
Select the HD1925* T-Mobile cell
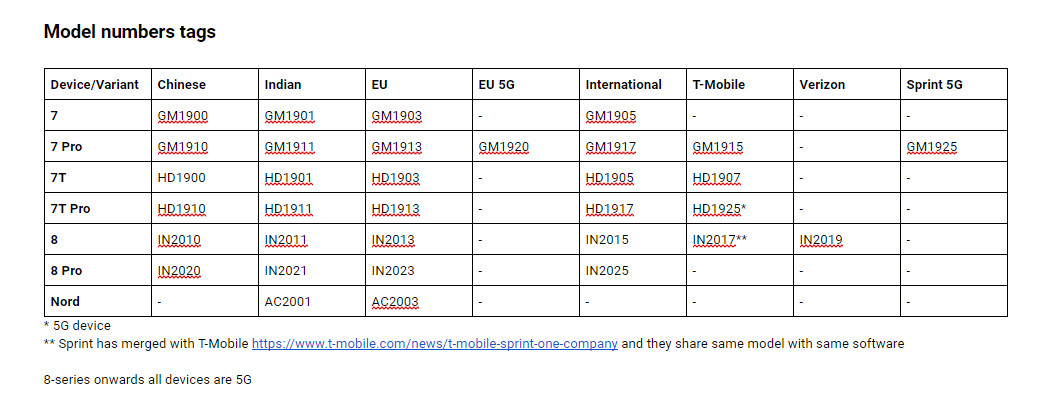tap(739, 209)
